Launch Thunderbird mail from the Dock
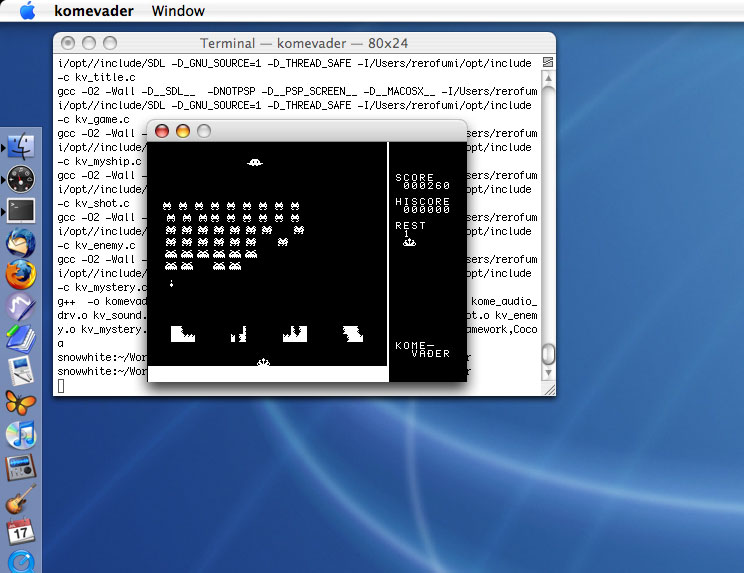Image resolution: width=744 pixels, height=573 pixels. tap(21, 243)
